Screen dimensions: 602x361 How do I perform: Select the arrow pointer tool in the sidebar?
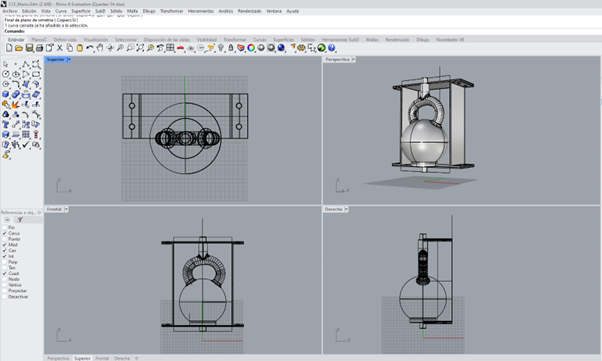5,64
